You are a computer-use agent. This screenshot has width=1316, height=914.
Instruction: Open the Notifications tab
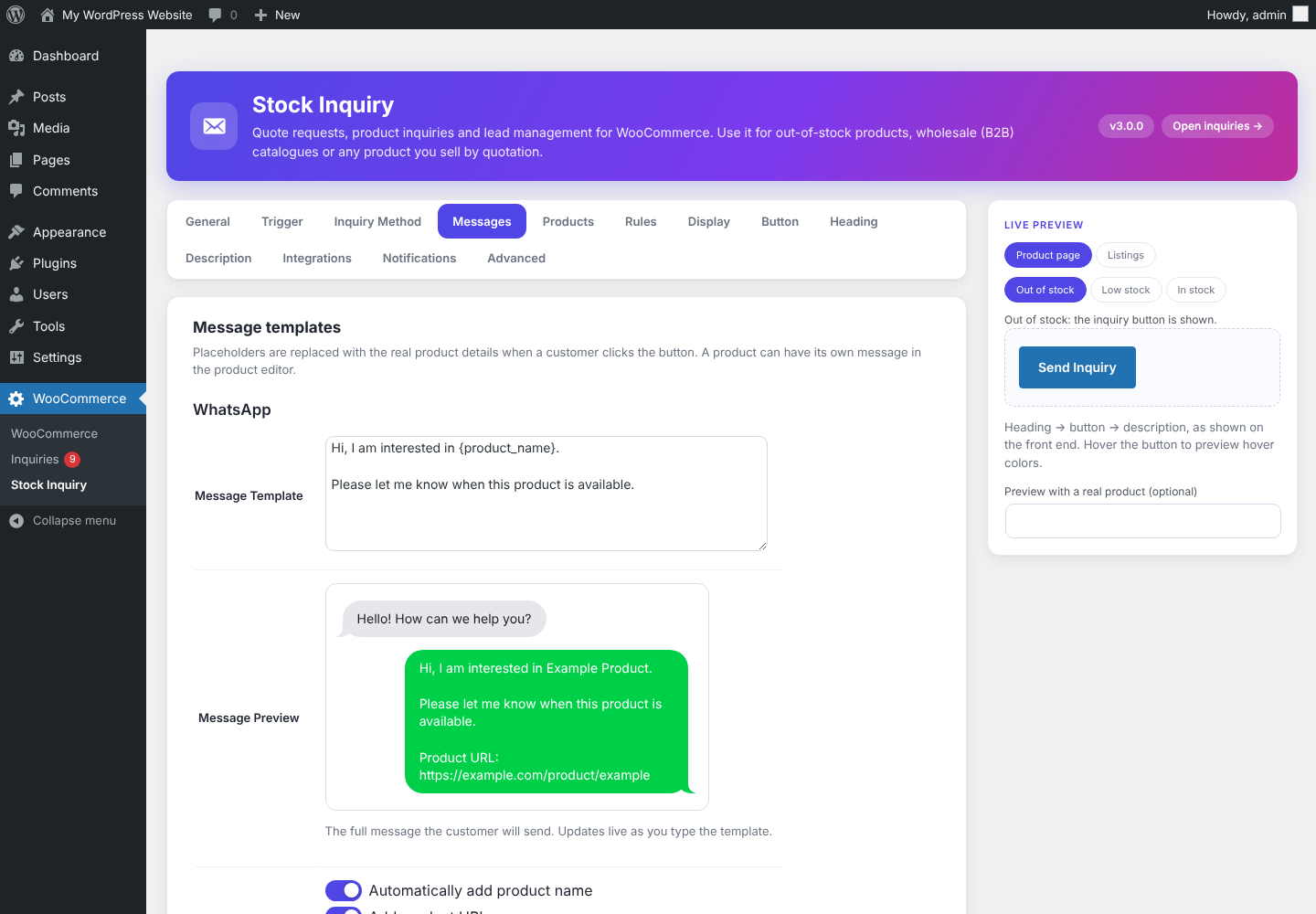419,258
